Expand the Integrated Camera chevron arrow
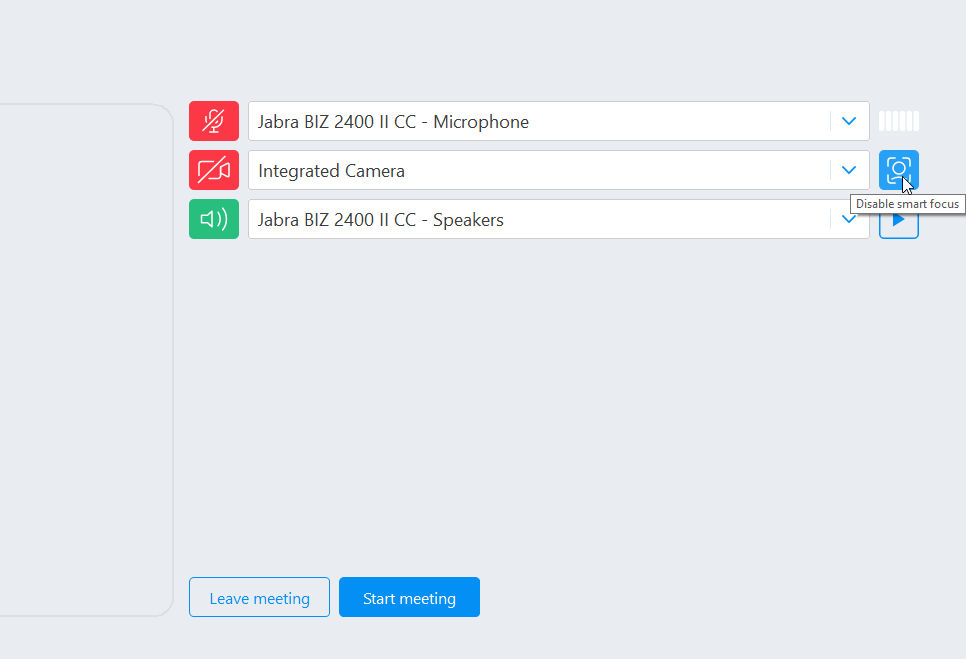Image resolution: width=966 pixels, height=659 pixels. [x=849, y=170]
